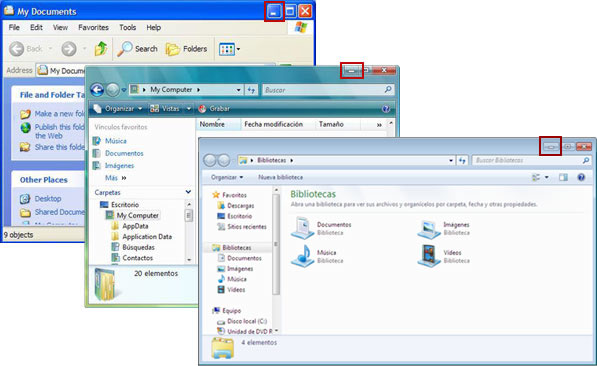Viewport: 597px width, 366px height.
Task: Open Search in My Documents toolbar
Action: coord(137,49)
